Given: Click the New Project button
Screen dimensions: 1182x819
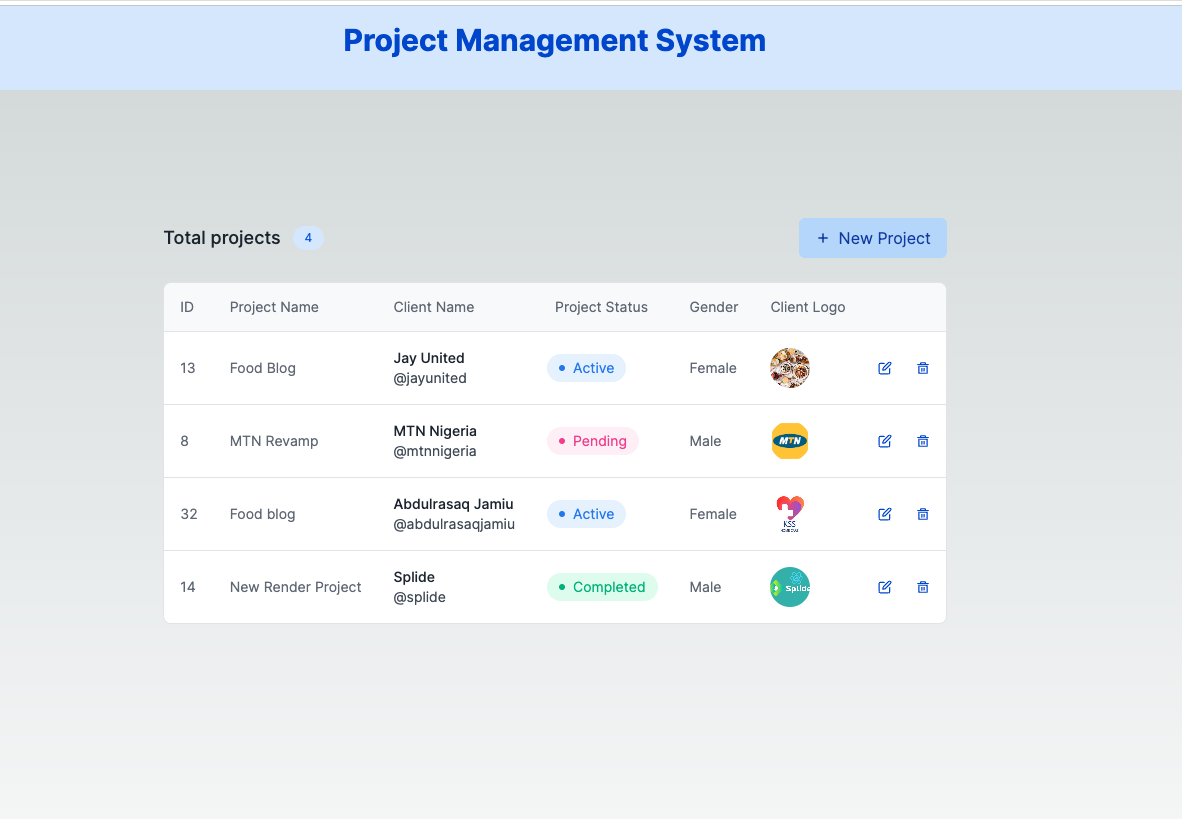Looking at the screenshot, I should (x=872, y=238).
